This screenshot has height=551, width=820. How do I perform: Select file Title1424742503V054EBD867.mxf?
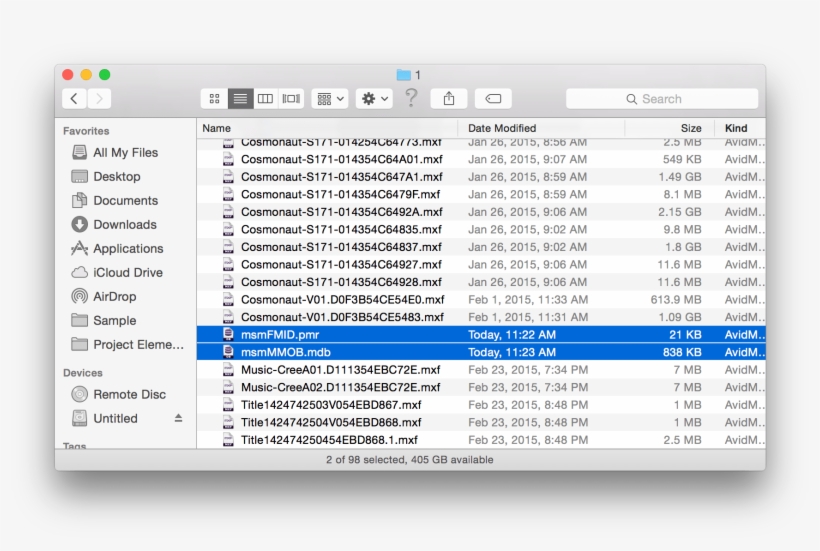point(481,405)
